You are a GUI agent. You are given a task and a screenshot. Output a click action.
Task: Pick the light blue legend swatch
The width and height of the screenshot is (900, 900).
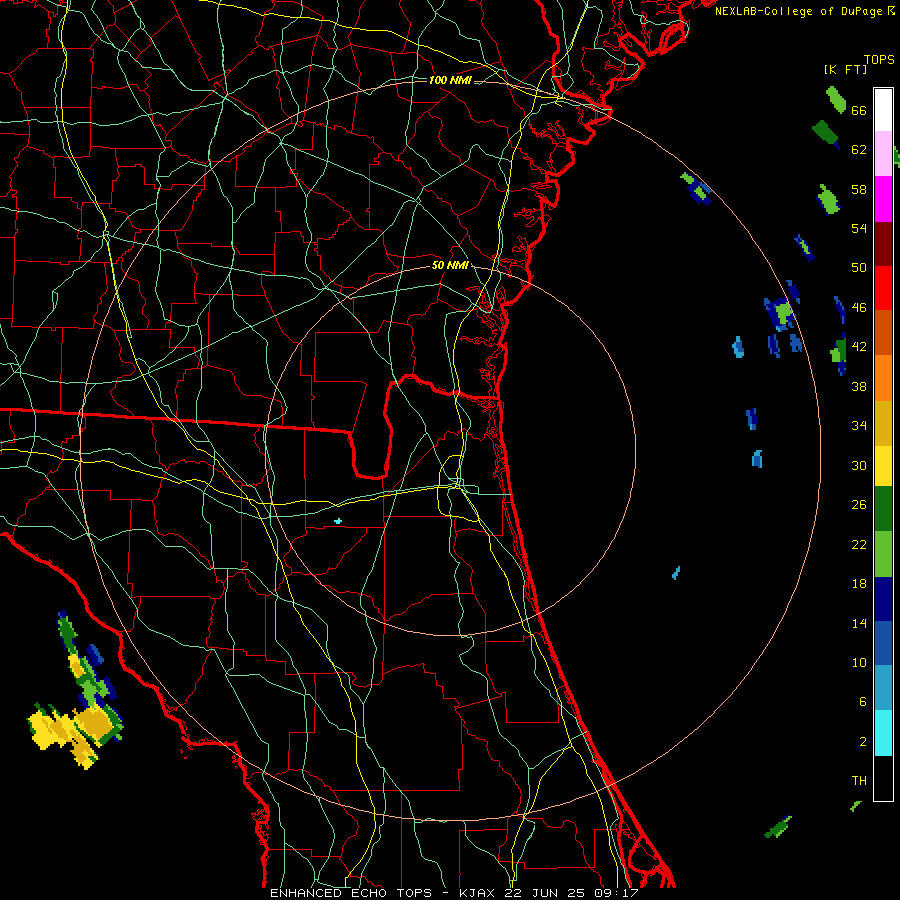[883, 688]
